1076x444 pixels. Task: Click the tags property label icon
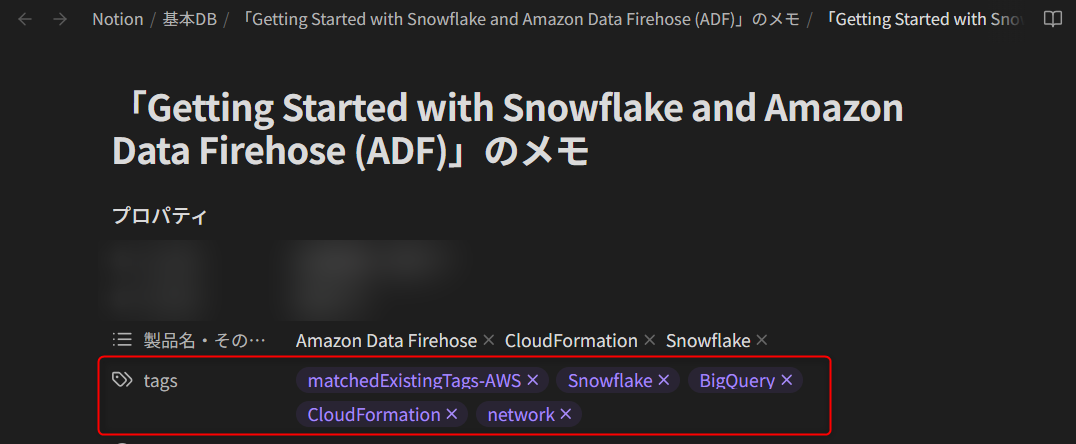pos(121,380)
